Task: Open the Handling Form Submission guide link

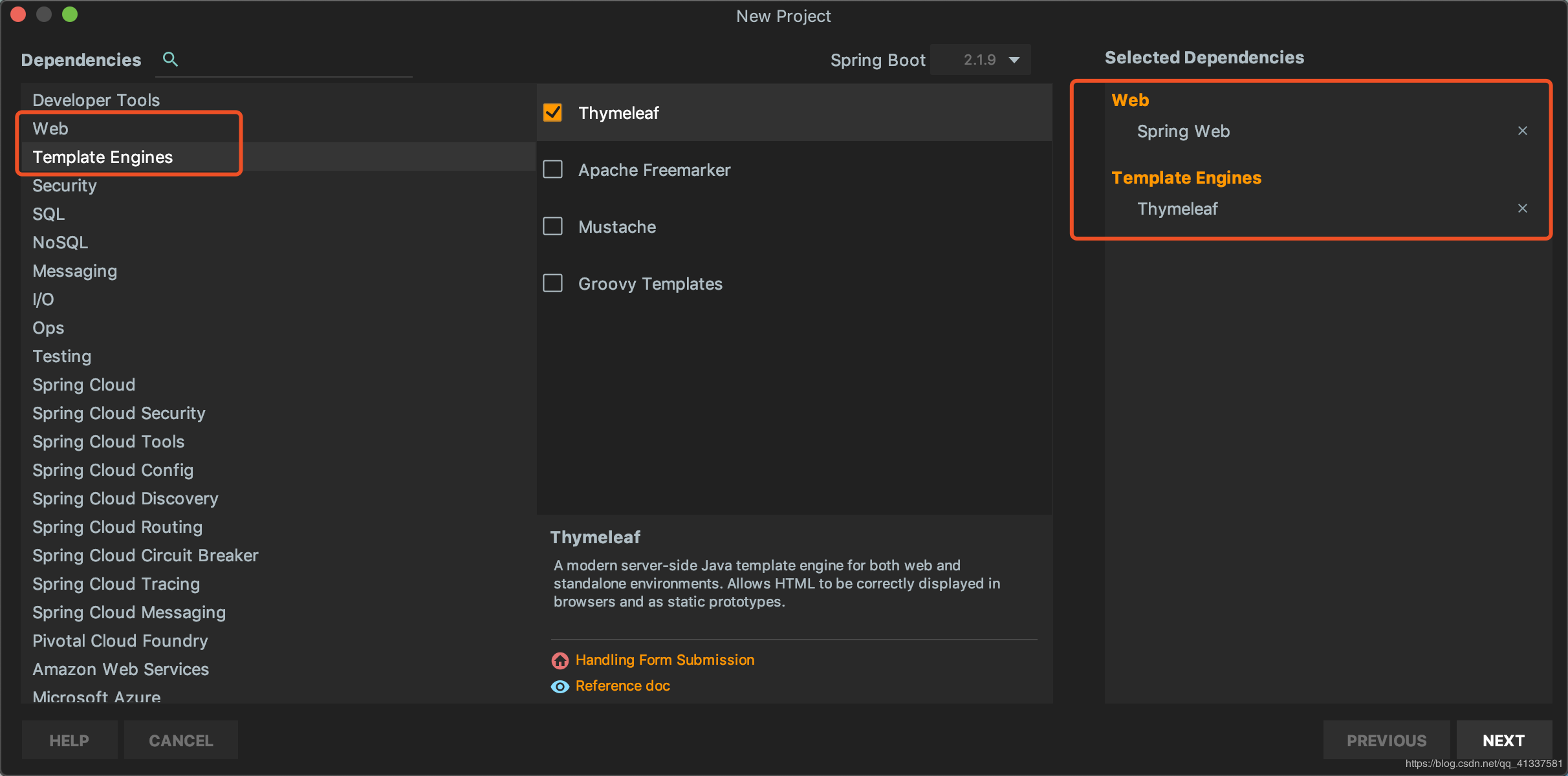Action: coord(665,660)
